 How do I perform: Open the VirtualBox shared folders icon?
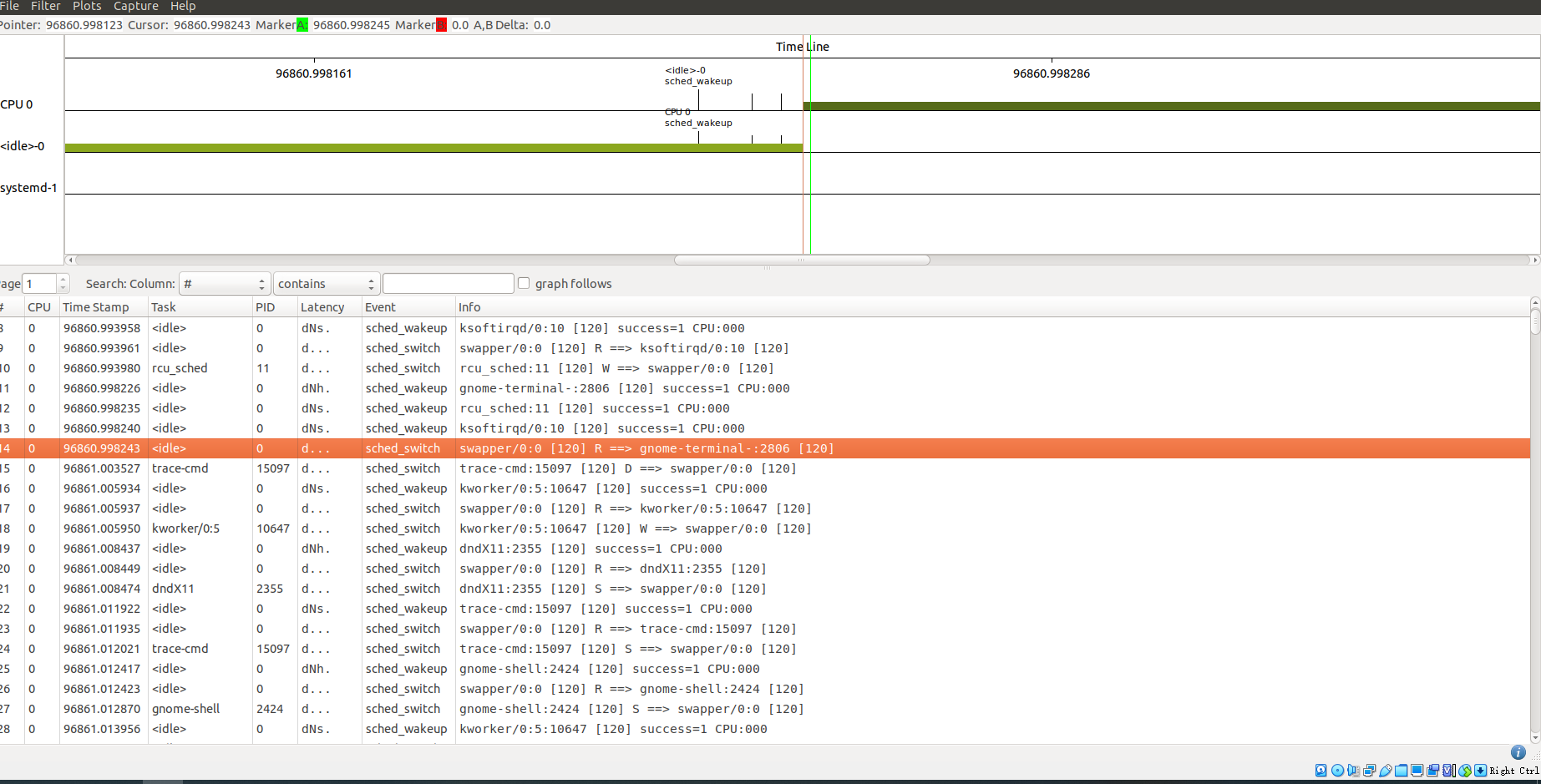(1402, 770)
